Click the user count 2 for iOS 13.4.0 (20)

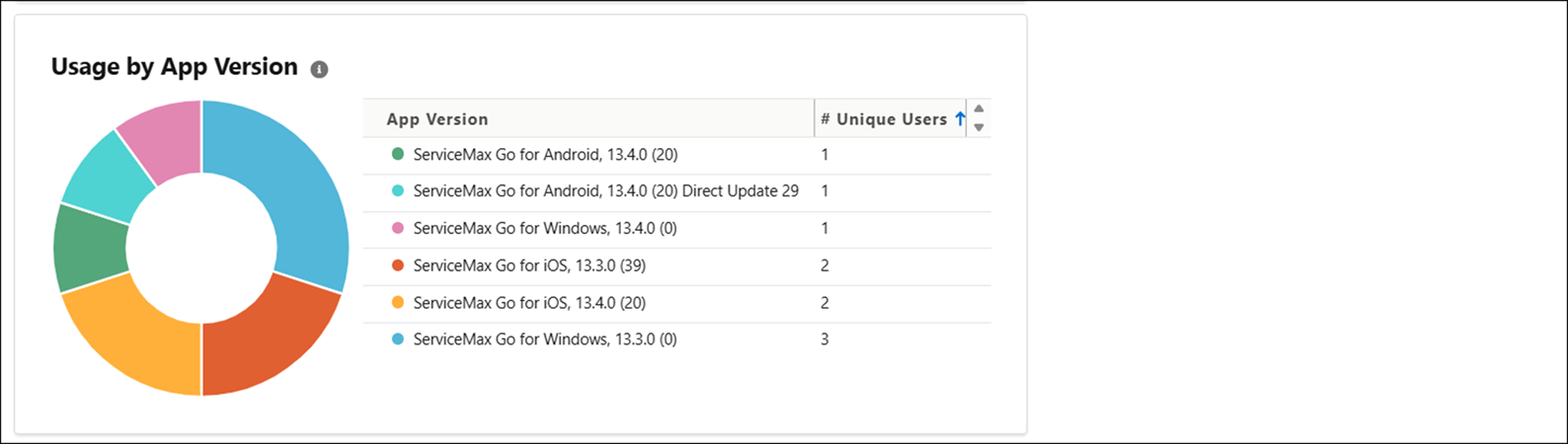point(824,302)
